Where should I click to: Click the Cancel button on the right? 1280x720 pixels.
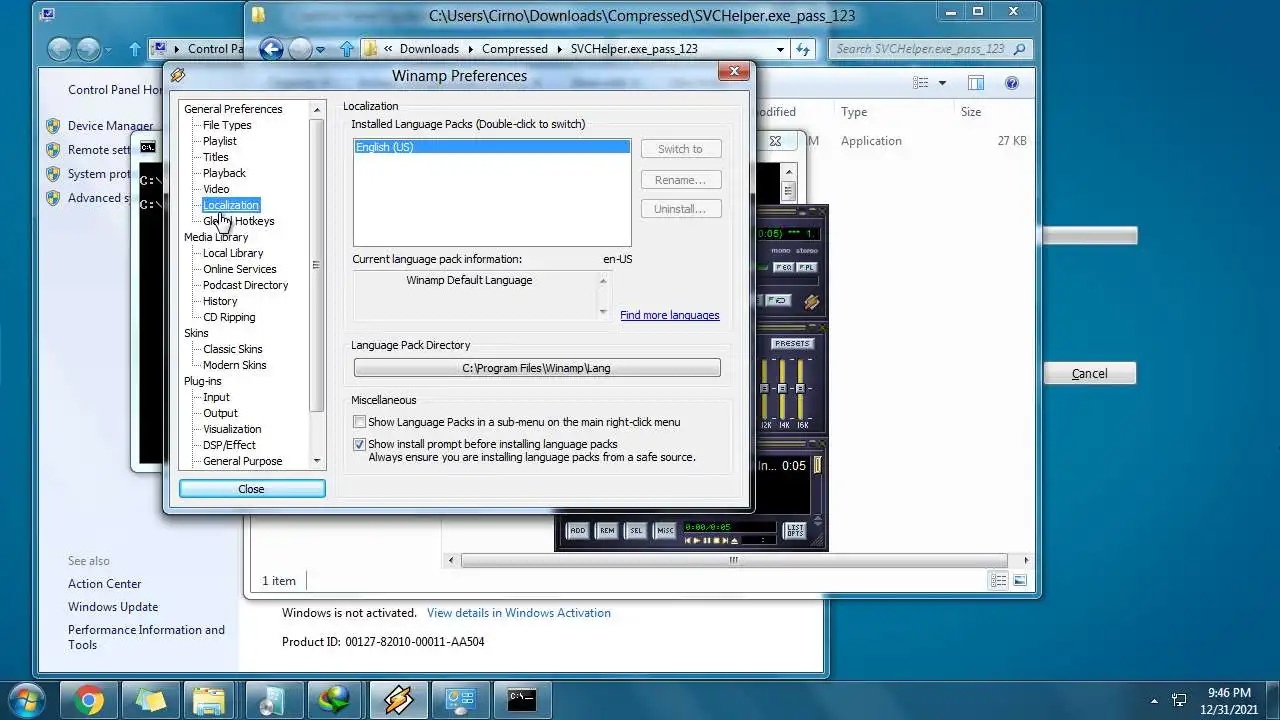tap(1089, 373)
